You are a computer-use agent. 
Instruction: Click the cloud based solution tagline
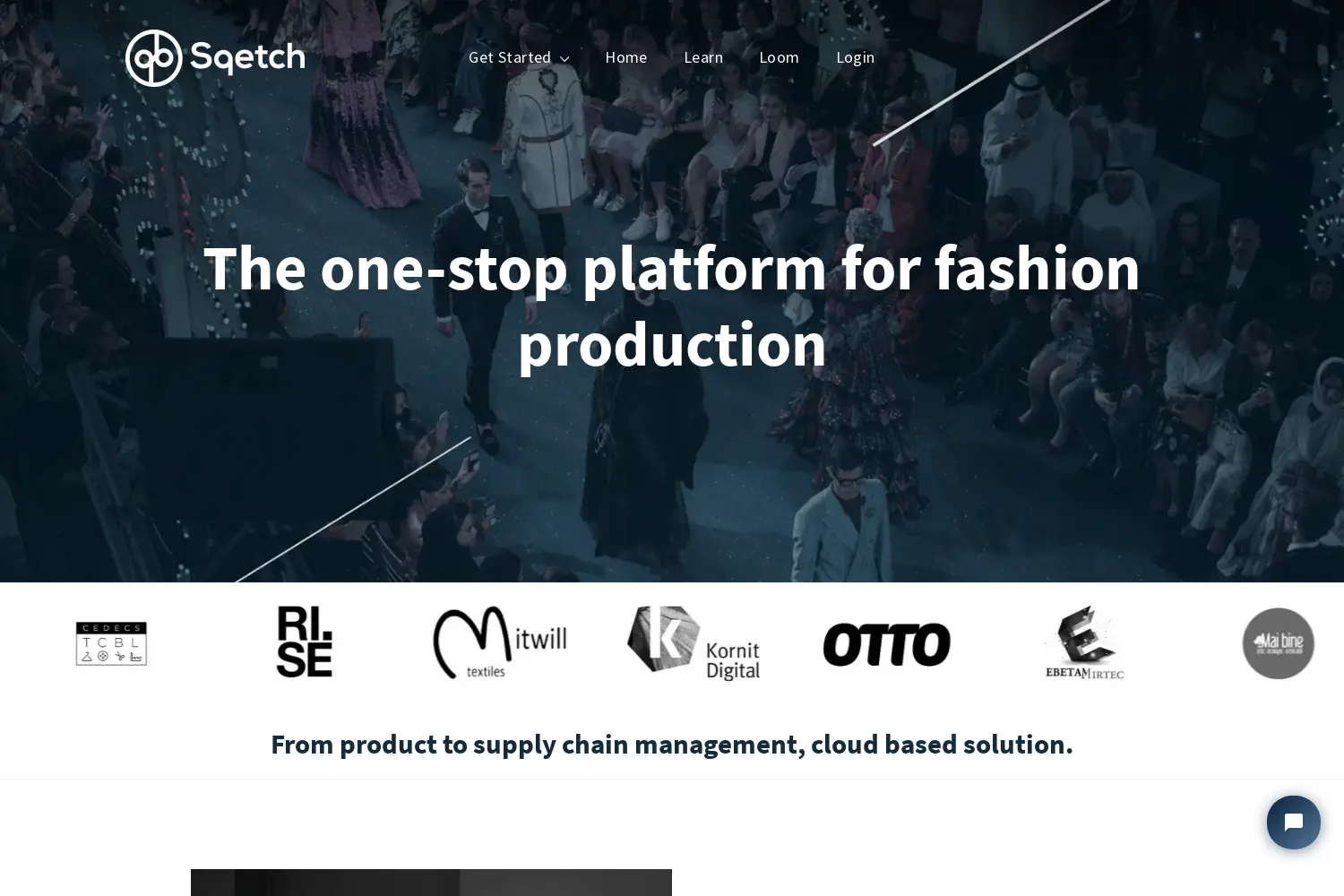click(672, 744)
